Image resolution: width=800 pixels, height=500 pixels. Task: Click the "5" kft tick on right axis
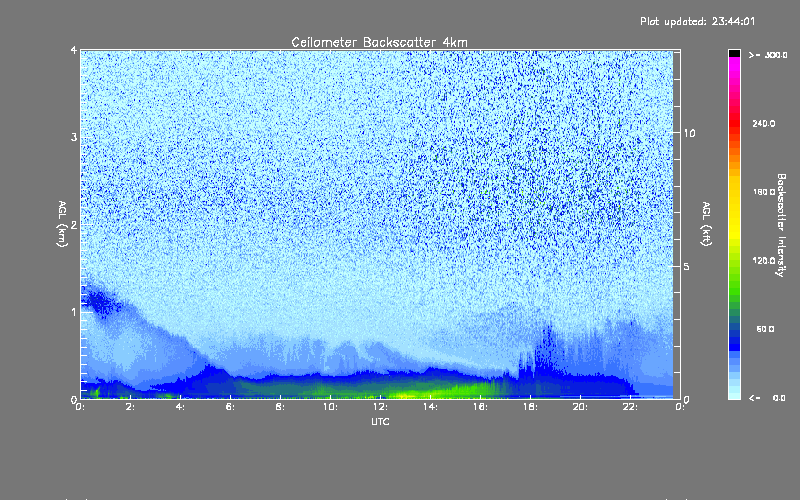pyautogui.click(x=687, y=267)
